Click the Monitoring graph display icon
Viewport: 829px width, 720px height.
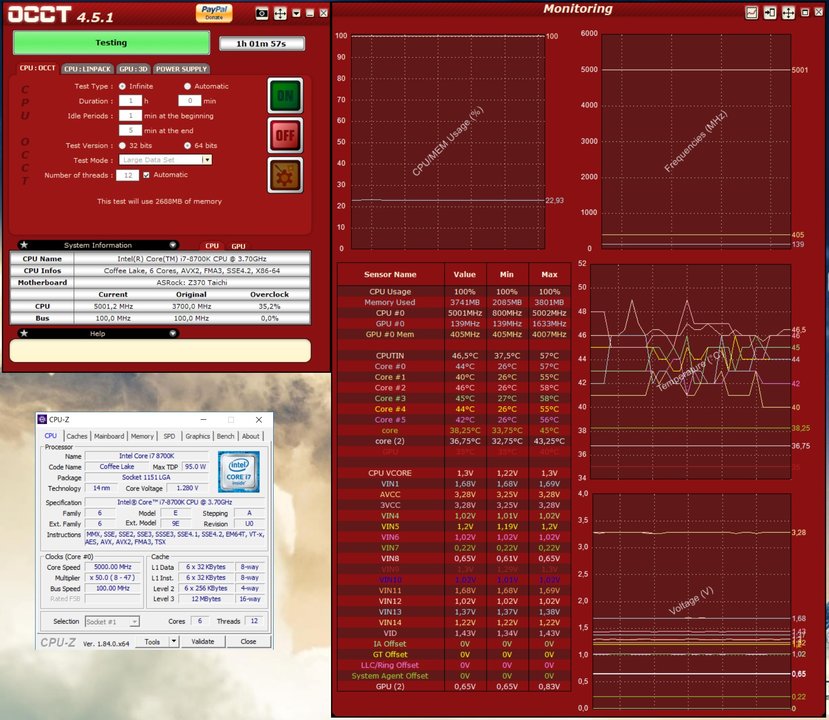pos(751,13)
